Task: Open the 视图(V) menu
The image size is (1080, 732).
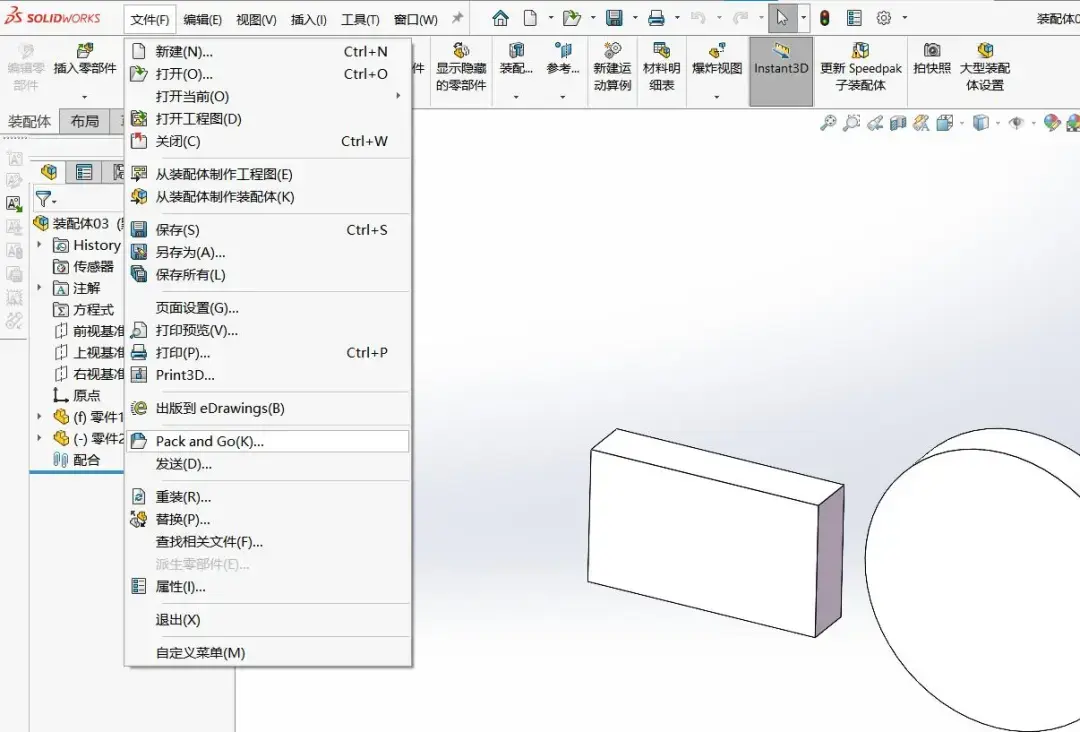Action: (256, 19)
